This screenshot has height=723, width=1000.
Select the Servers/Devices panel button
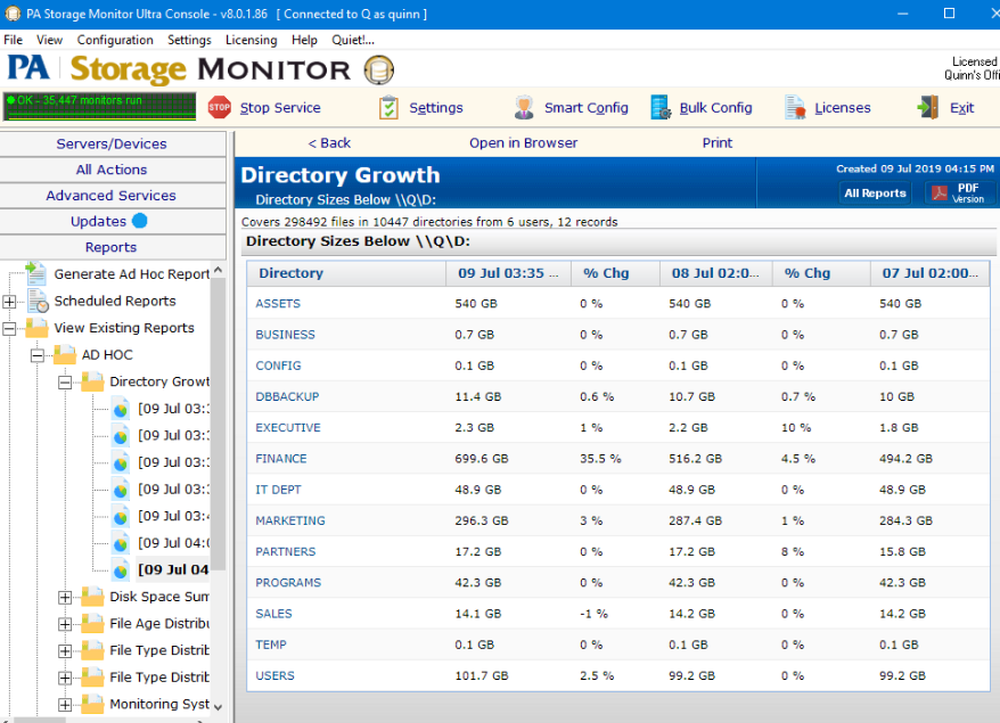(x=112, y=143)
